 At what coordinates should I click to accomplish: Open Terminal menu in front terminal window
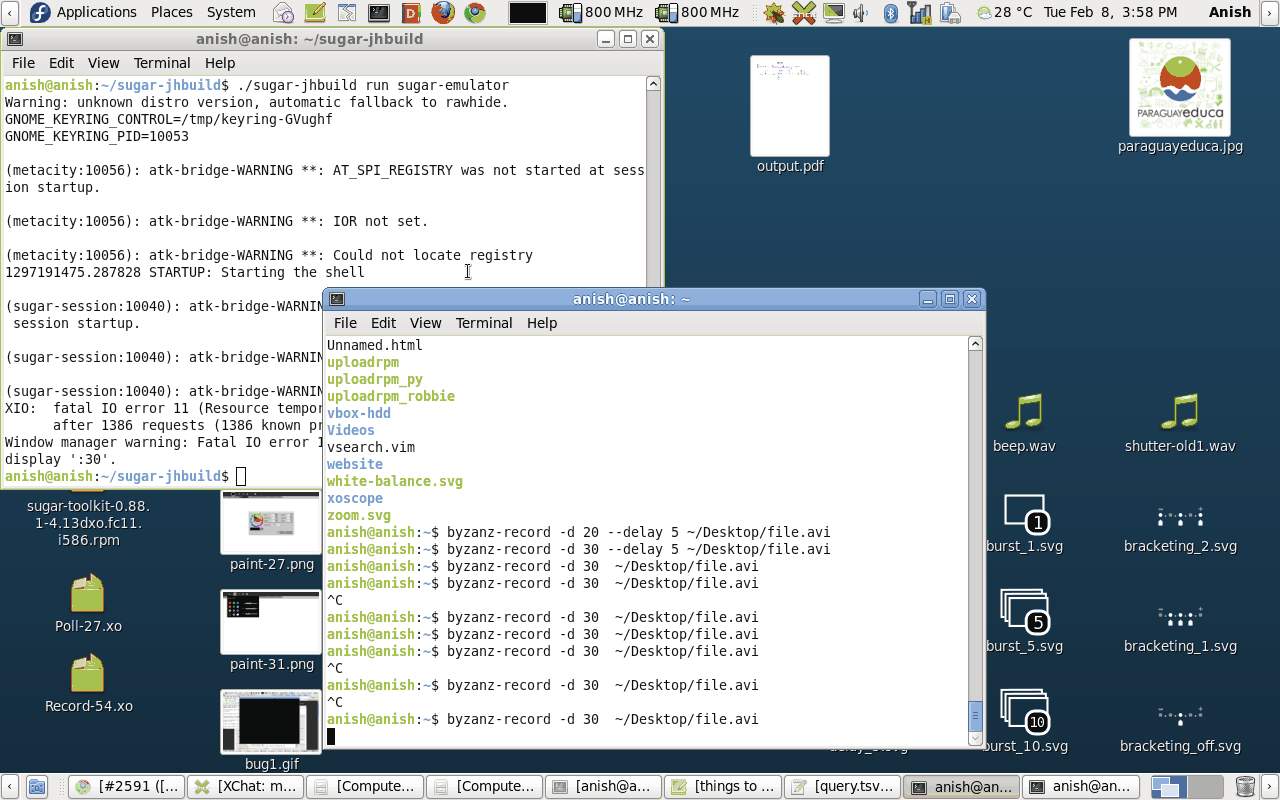pos(484,323)
